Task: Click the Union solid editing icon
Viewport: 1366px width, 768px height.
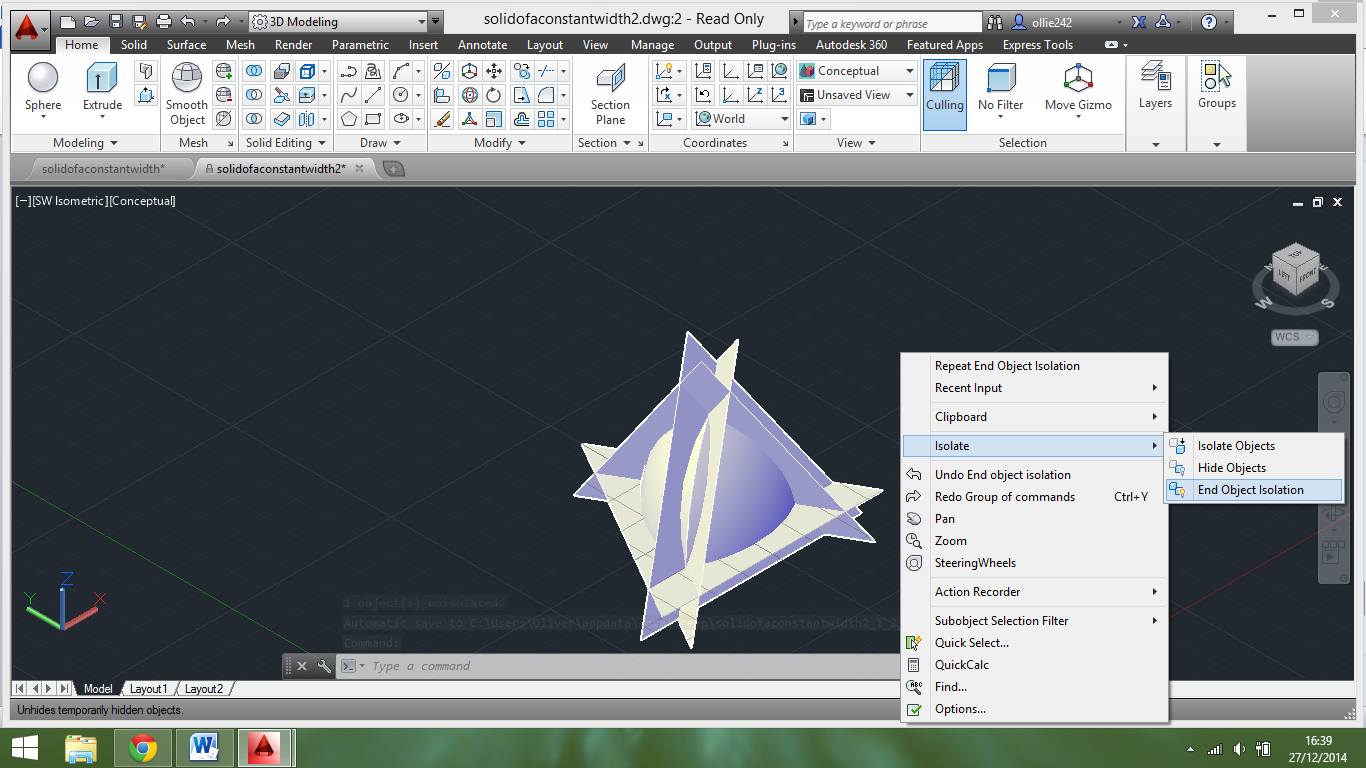Action: [x=255, y=71]
